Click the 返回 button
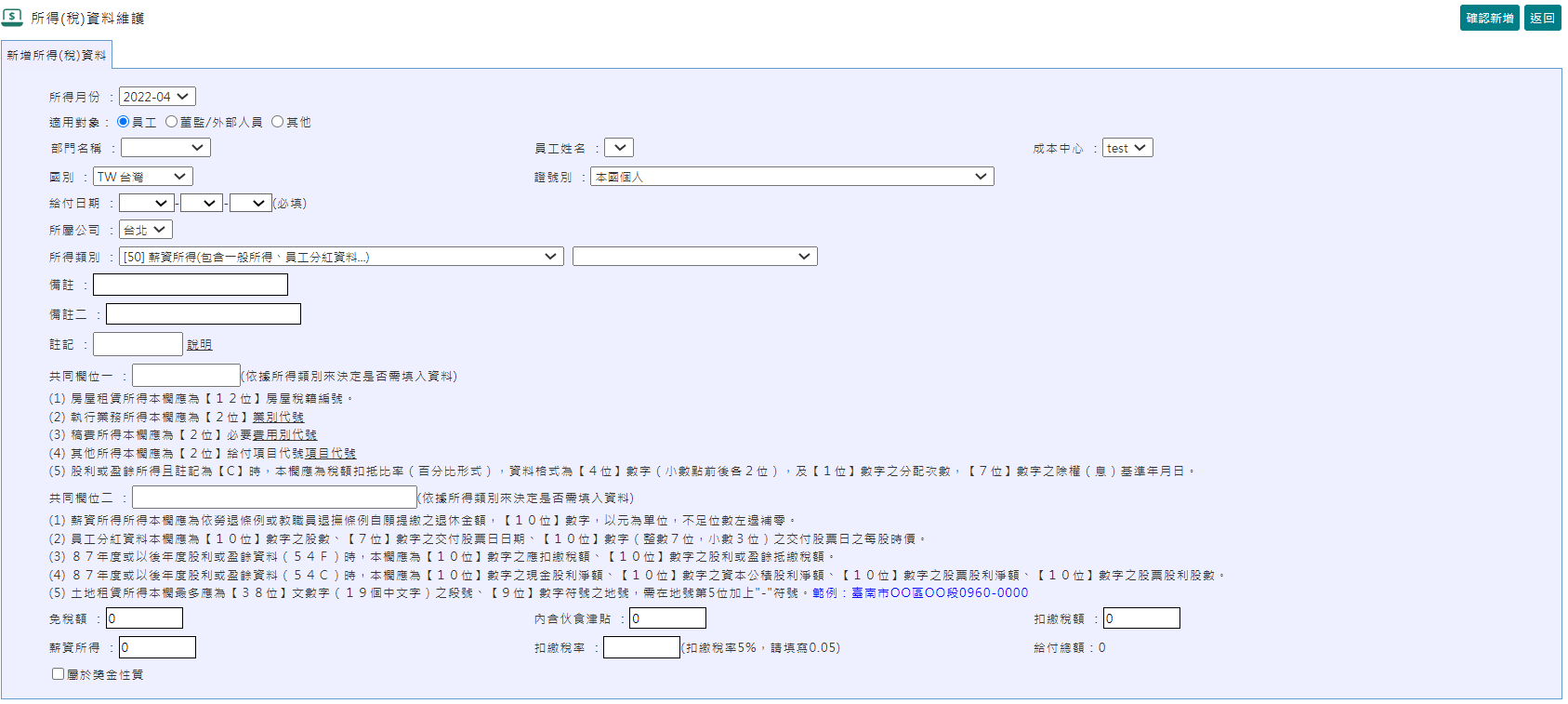 tap(1542, 18)
